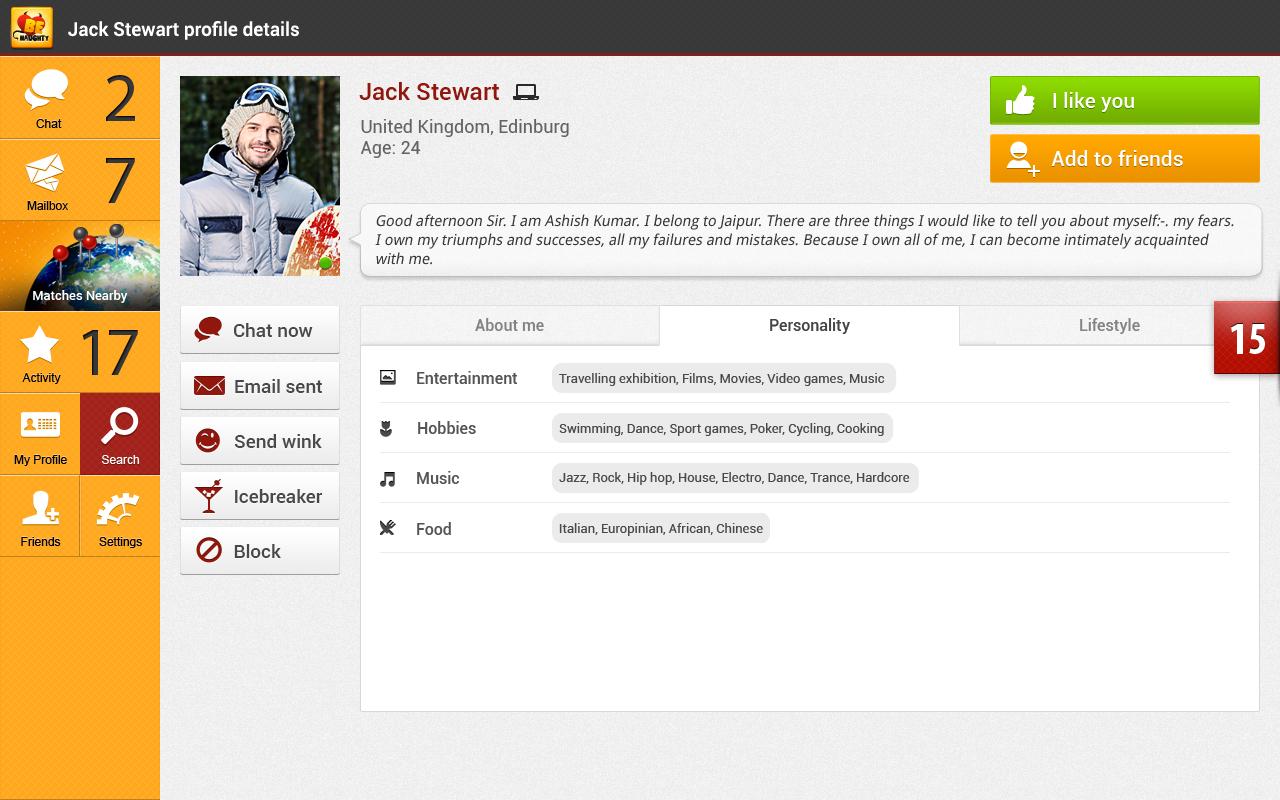1280x800 pixels.
Task: Switch to the About me tab
Action: pos(509,325)
